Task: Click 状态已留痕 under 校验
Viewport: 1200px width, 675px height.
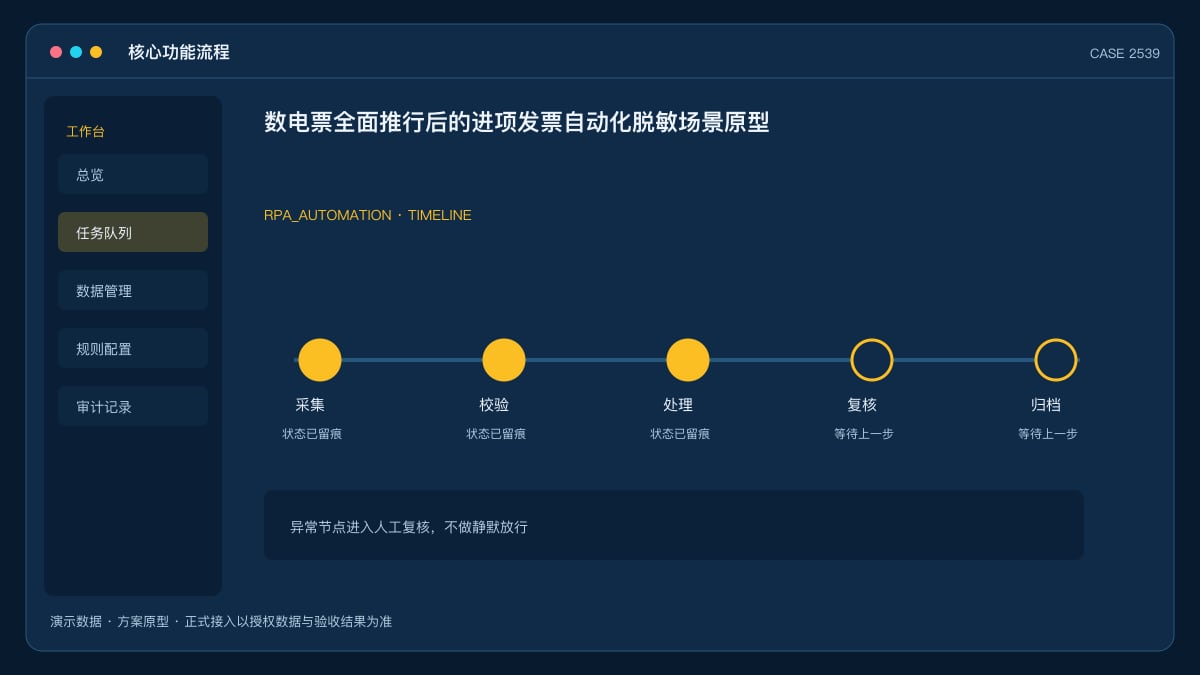Action: click(496, 434)
